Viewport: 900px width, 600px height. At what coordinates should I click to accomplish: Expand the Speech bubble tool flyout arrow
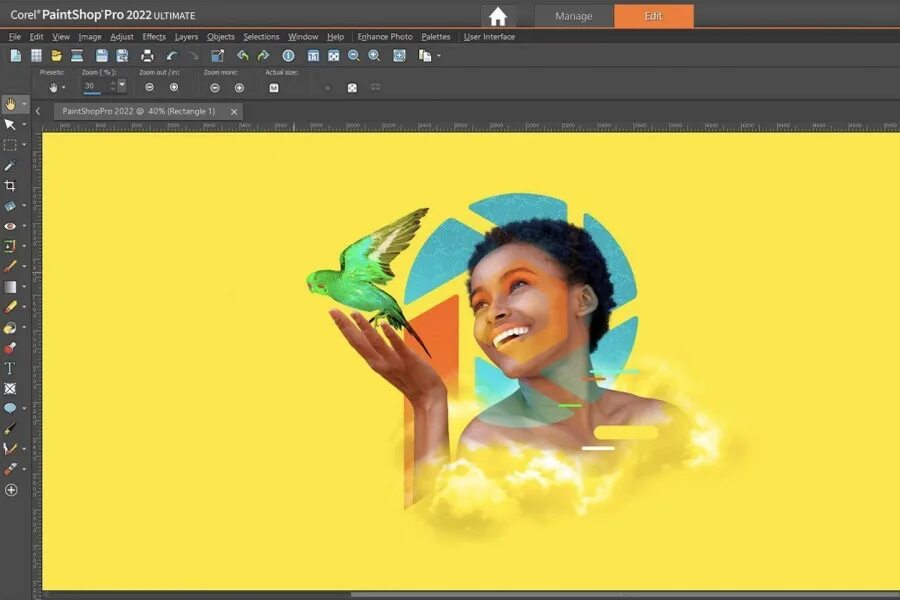24,408
